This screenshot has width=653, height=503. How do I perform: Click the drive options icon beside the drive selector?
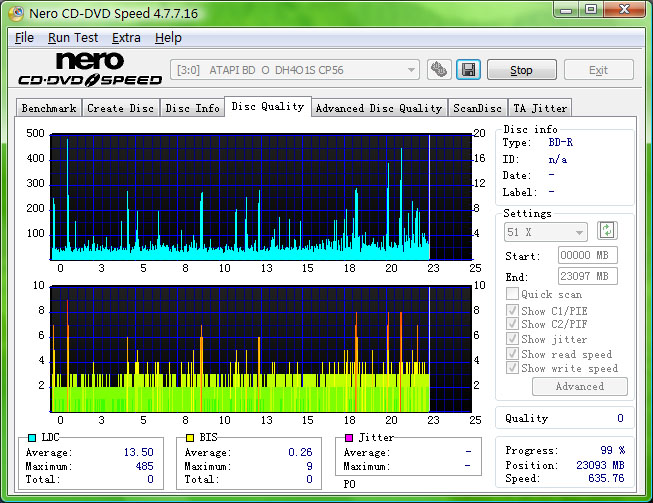tap(439, 70)
